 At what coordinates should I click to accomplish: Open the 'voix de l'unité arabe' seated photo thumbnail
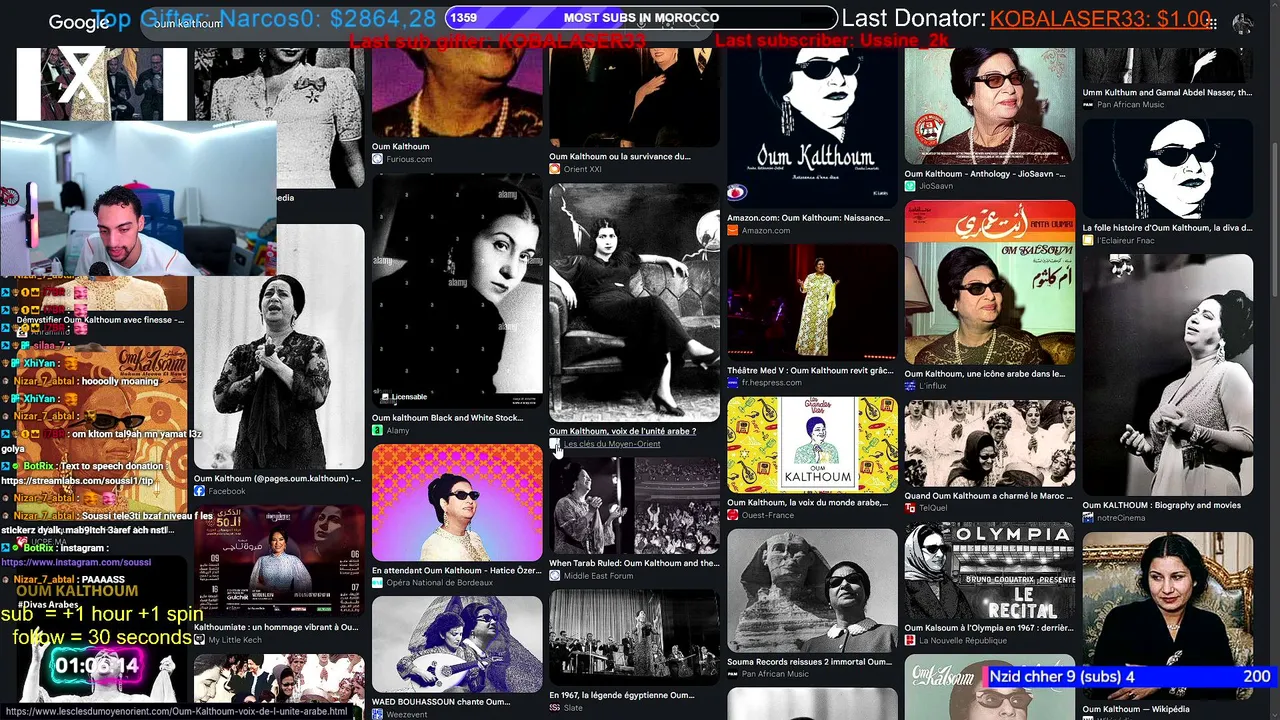(x=634, y=302)
